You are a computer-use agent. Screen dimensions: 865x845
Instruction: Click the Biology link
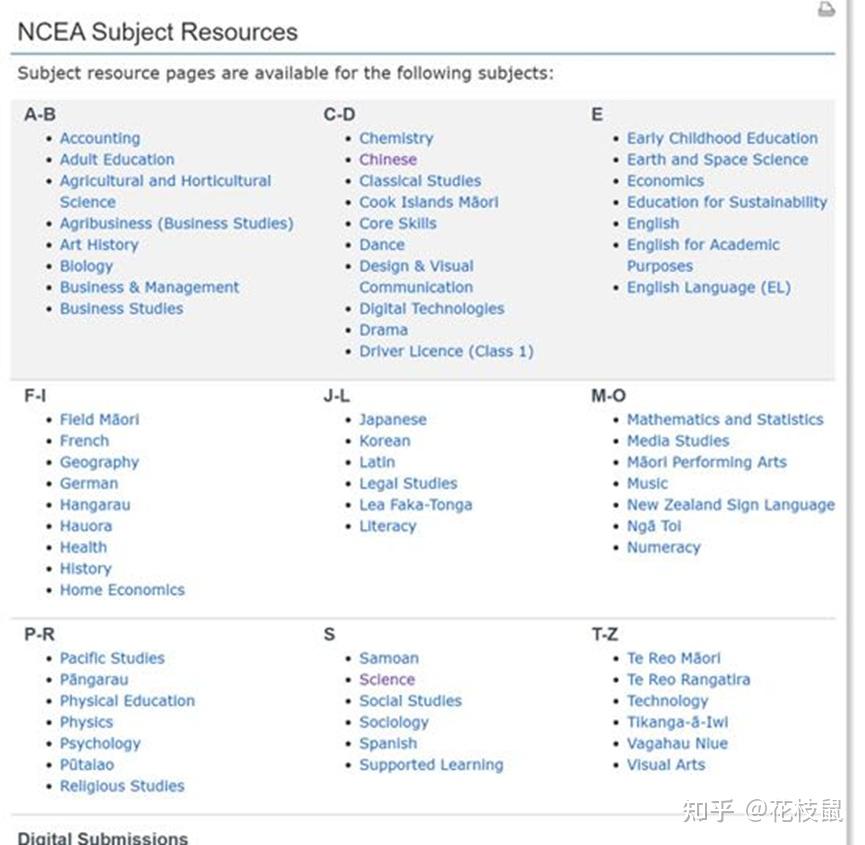point(86,266)
